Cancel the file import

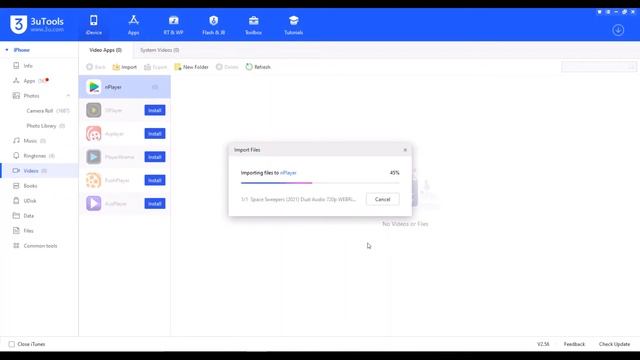click(x=382, y=199)
